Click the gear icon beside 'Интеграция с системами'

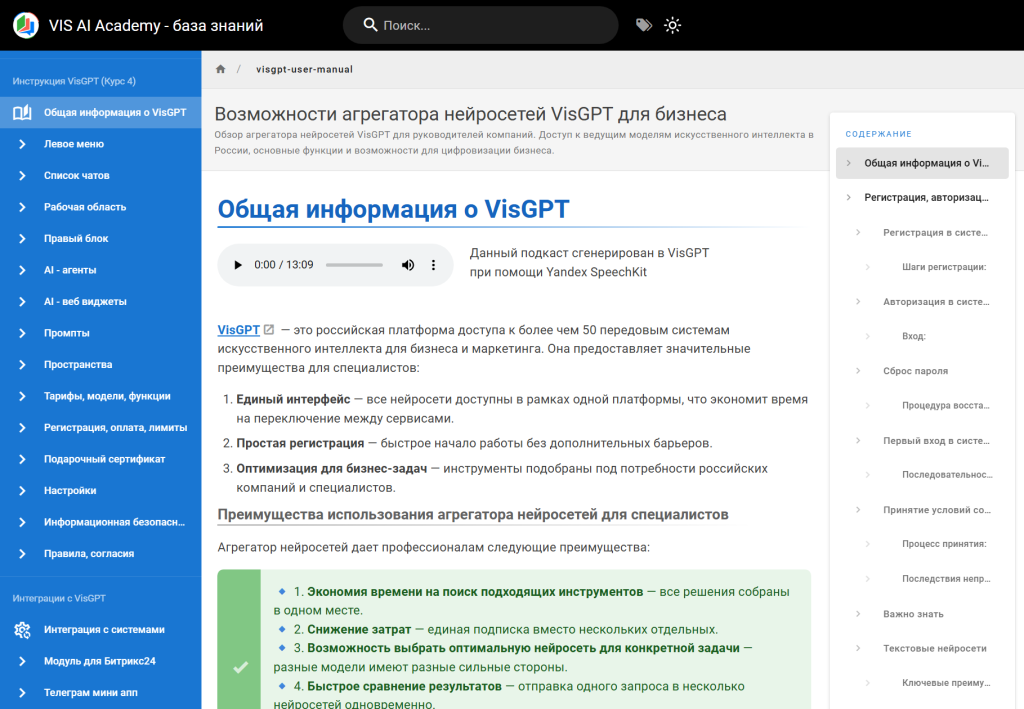pos(20,629)
